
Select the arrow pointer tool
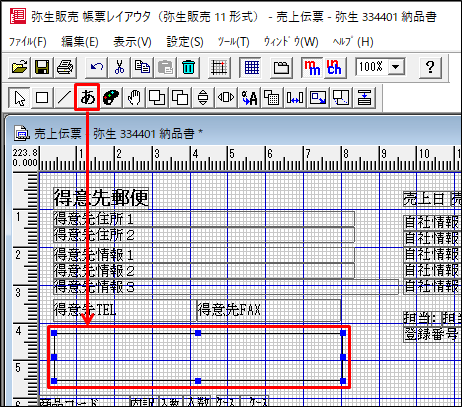[x=19, y=98]
